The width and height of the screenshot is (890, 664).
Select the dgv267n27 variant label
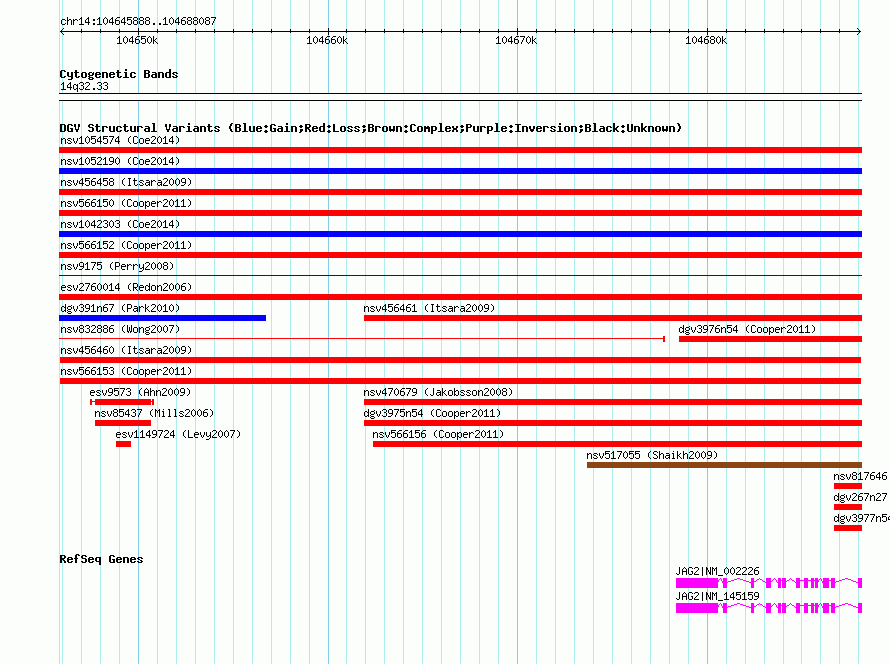pos(860,497)
